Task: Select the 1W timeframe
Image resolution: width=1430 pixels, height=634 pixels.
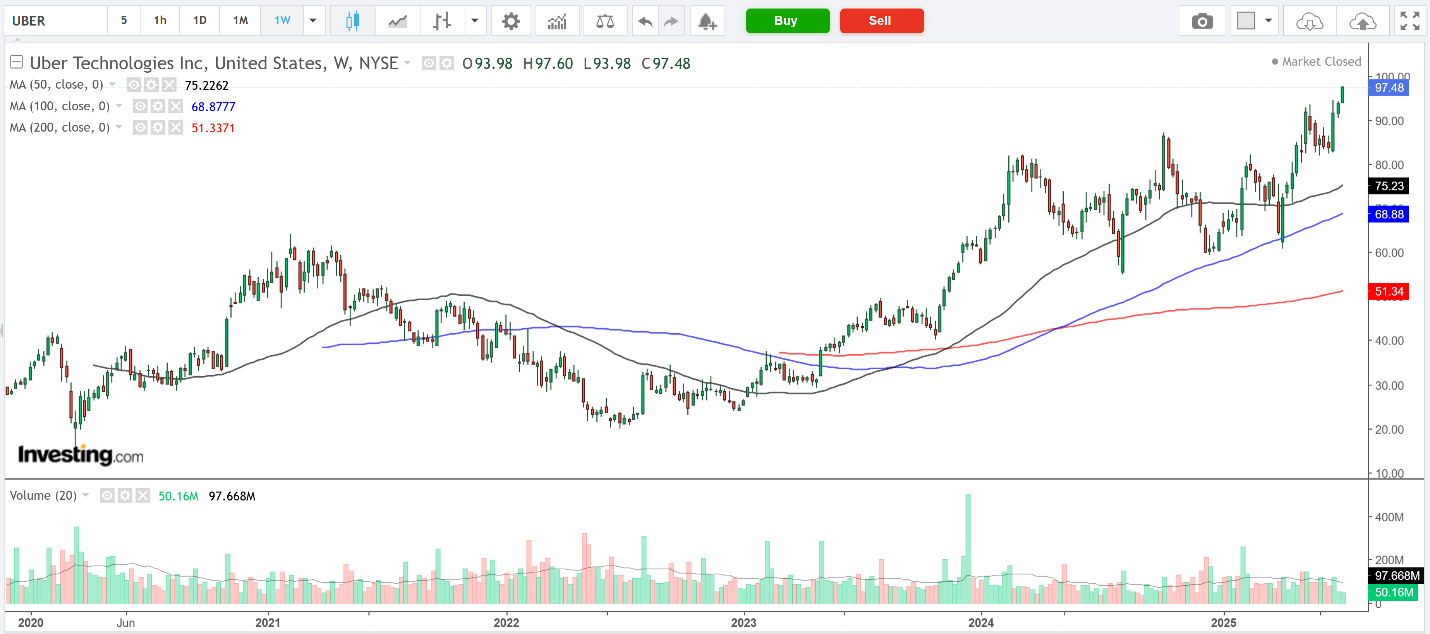Action: point(282,20)
